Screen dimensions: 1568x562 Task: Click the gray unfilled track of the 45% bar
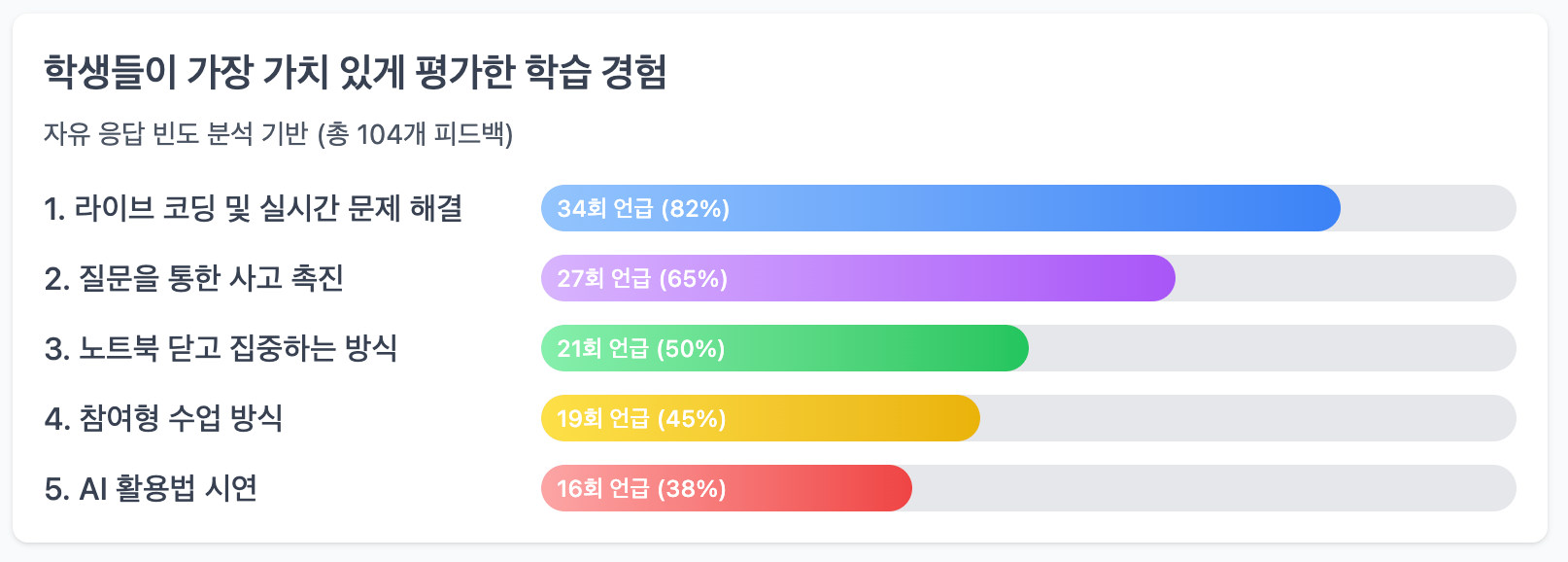(1248, 418)
